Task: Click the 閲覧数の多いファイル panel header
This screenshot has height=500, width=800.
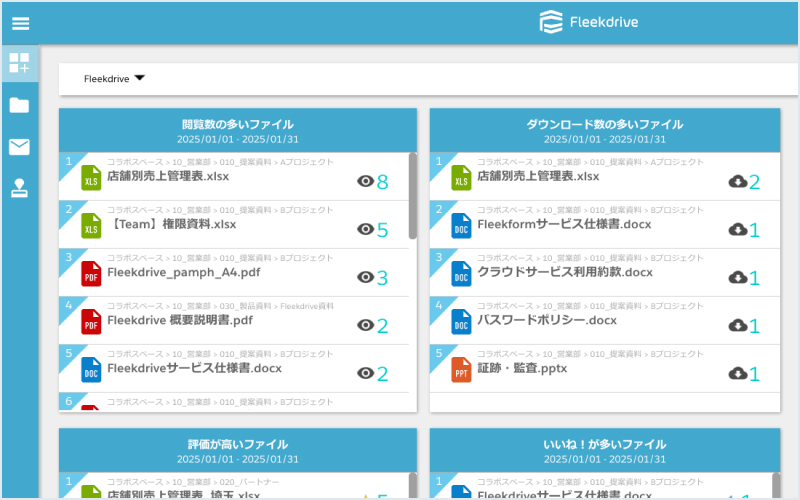Action: tap(238, 131)
